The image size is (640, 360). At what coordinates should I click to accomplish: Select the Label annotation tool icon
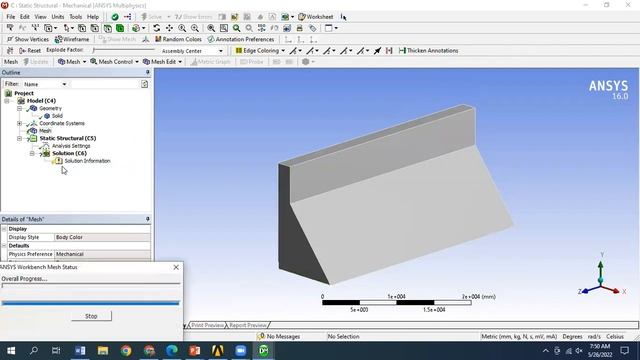(9, 28)
